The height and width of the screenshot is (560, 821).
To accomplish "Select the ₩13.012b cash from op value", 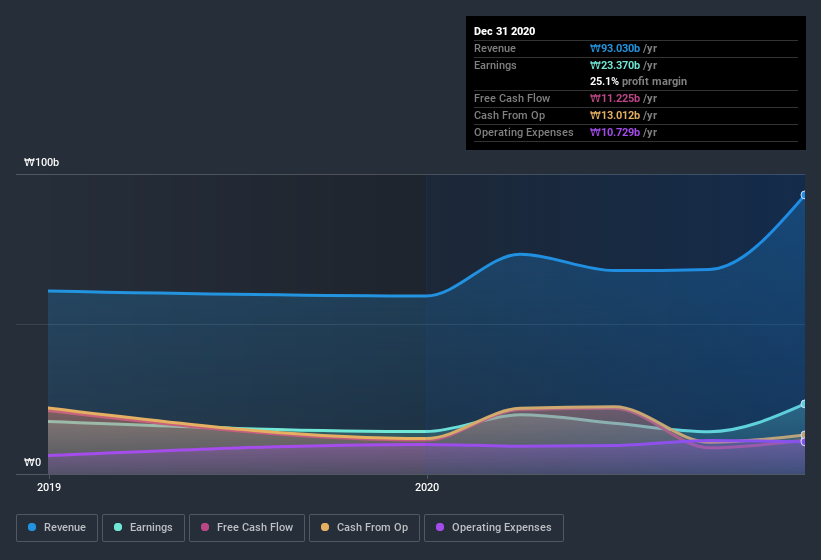I will point(615,115).
